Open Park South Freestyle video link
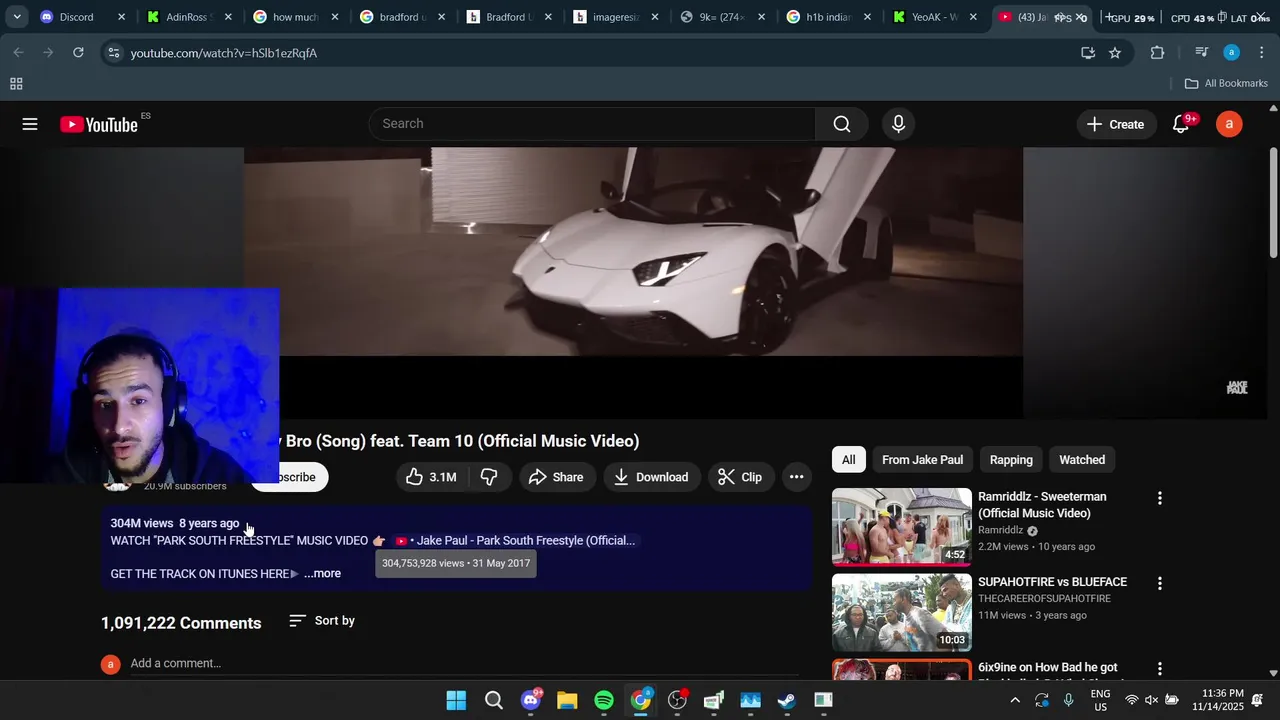The height and width of the screenshot is (720, 1280). (516, 541)
